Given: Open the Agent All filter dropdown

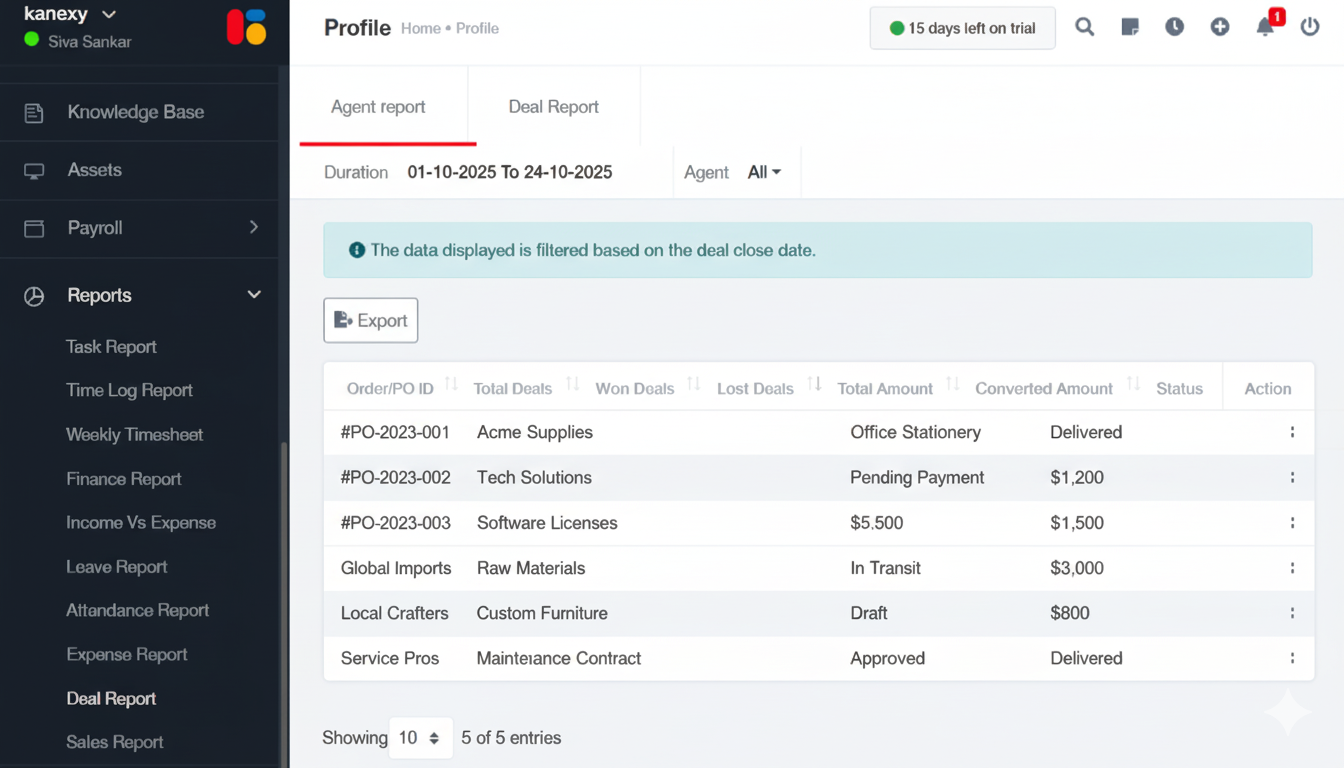Looking at the screenshot, I should pos(764,172).
